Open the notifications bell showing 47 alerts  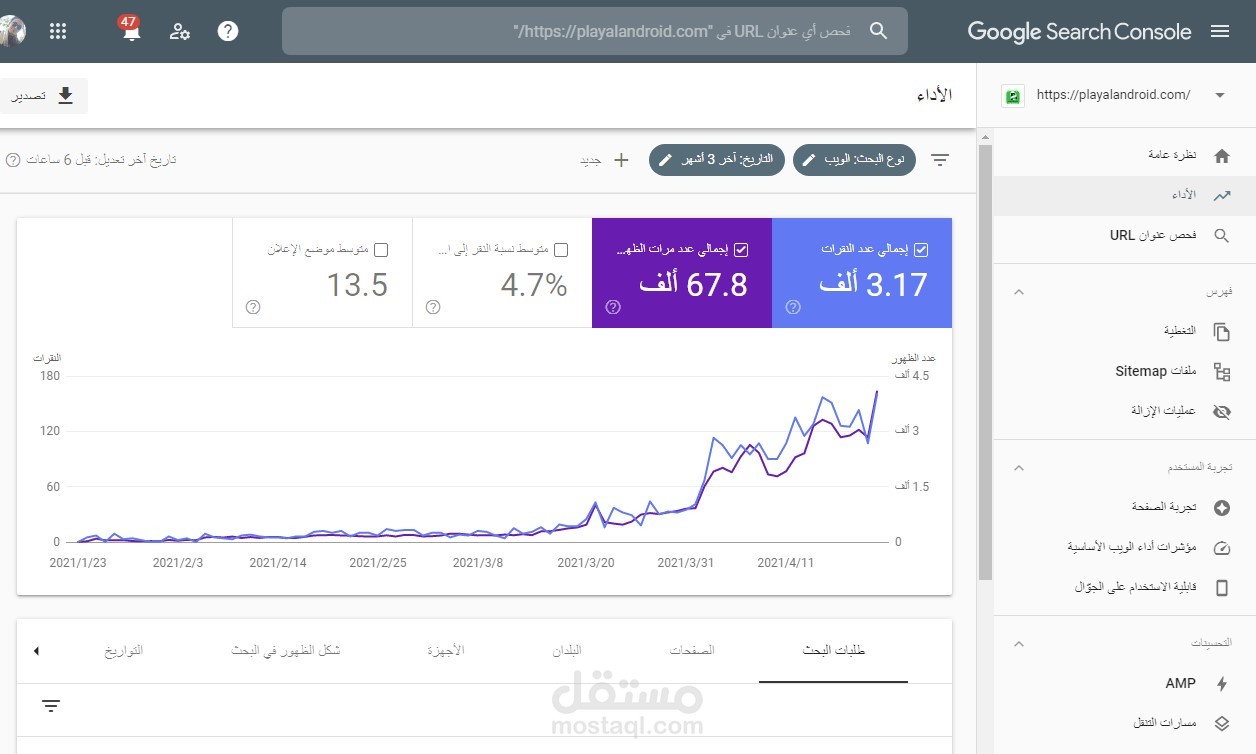[130, 31]
